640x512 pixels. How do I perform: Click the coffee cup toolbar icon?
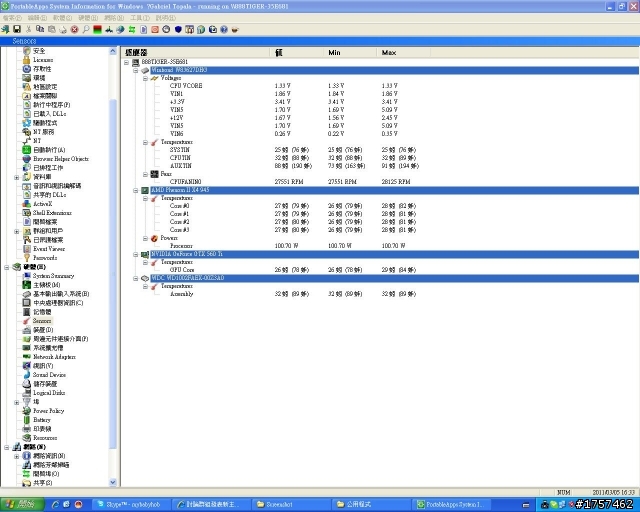click(235, 29)
